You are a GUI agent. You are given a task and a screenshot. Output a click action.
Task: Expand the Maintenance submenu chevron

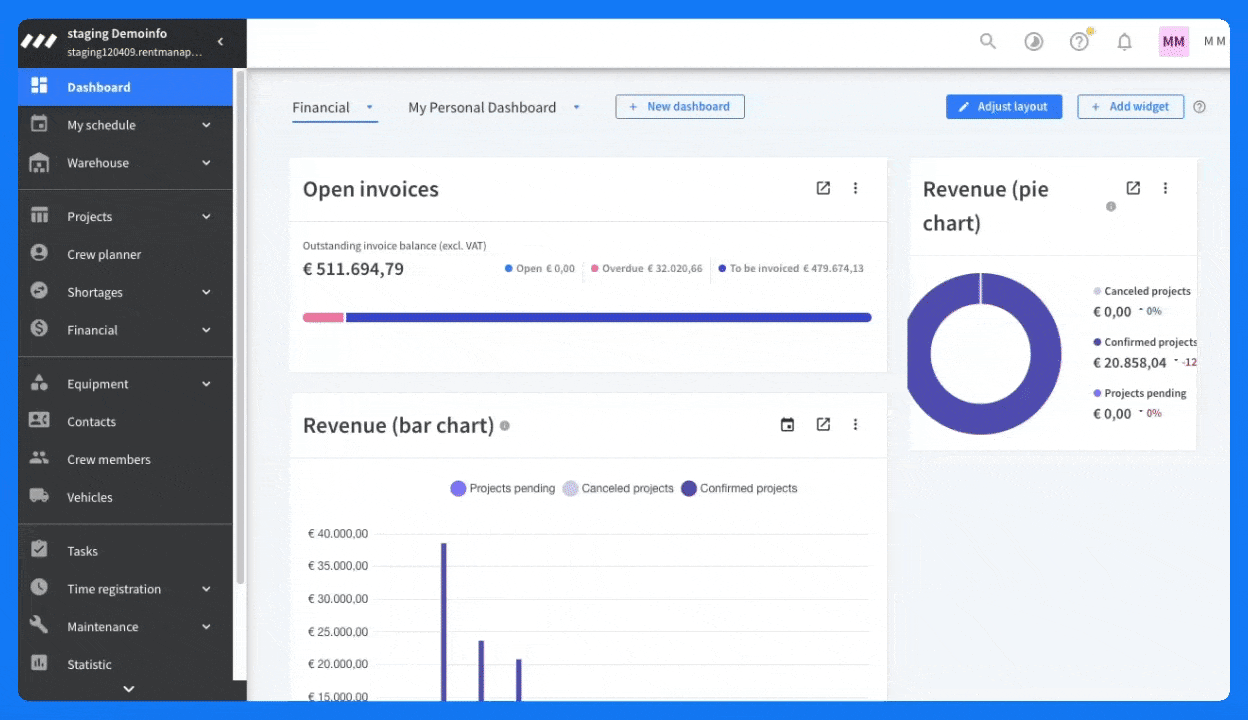point(206,627)
